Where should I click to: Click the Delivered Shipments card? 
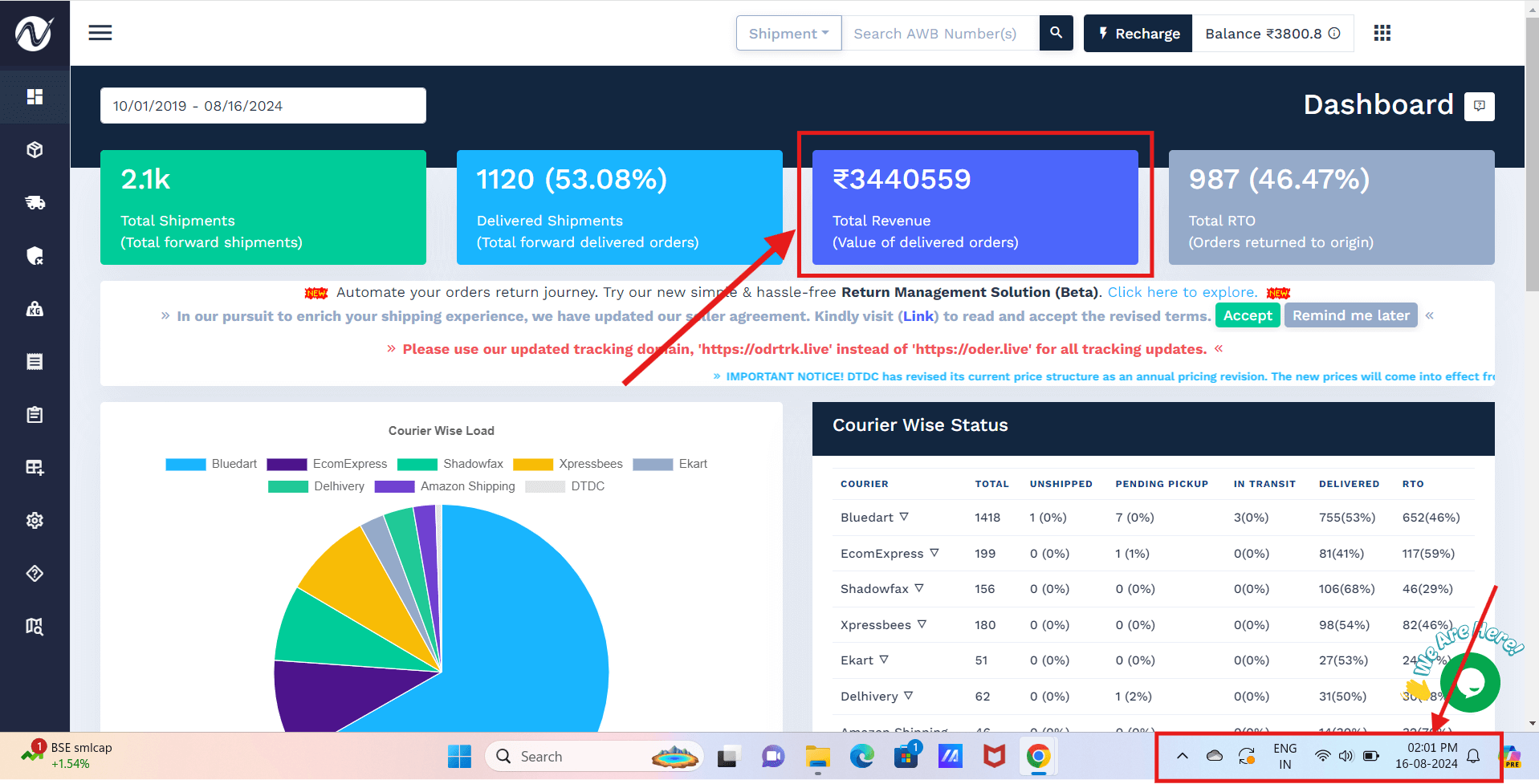(620, 207)
